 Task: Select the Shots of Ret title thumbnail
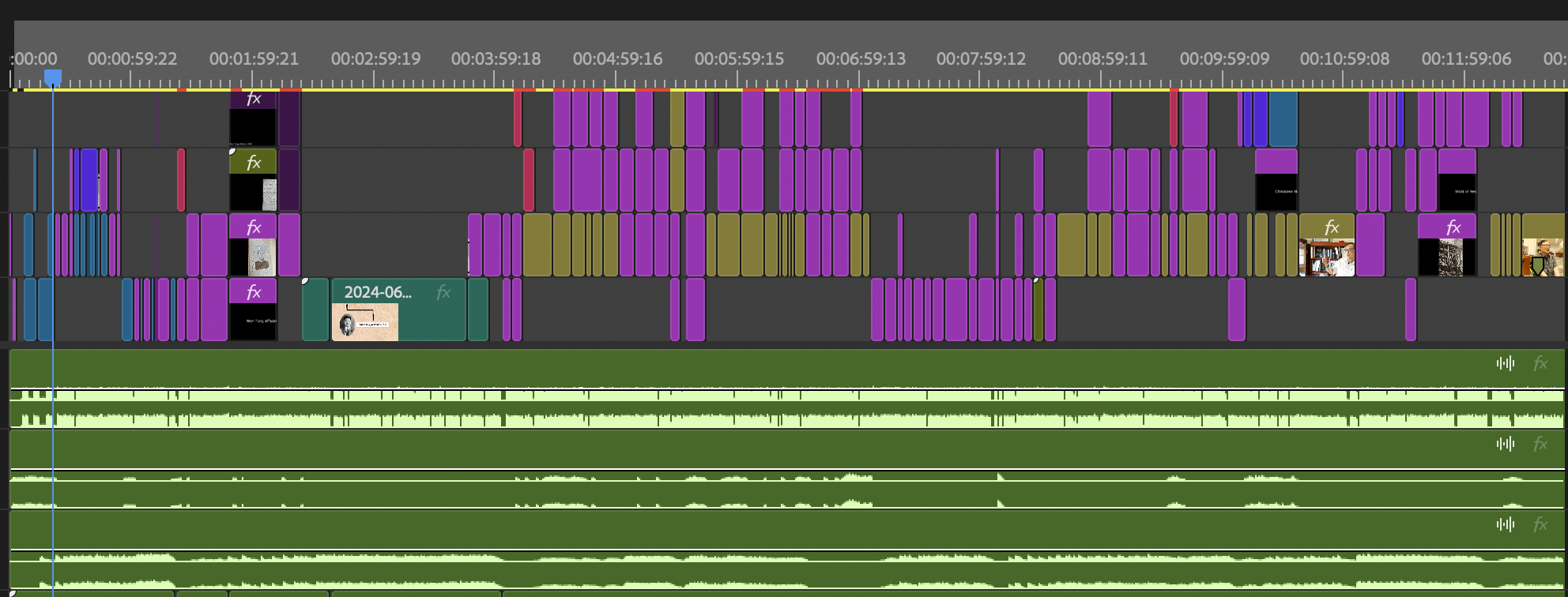pyautogui.click(x=1457, y=192)
